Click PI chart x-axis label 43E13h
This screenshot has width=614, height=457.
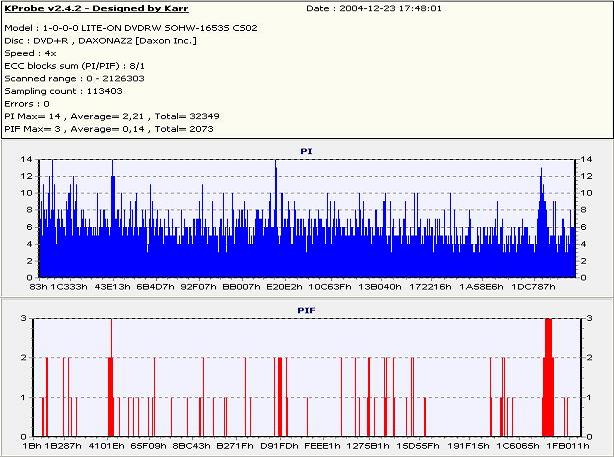pyautogui.click(x=112, y=287)
